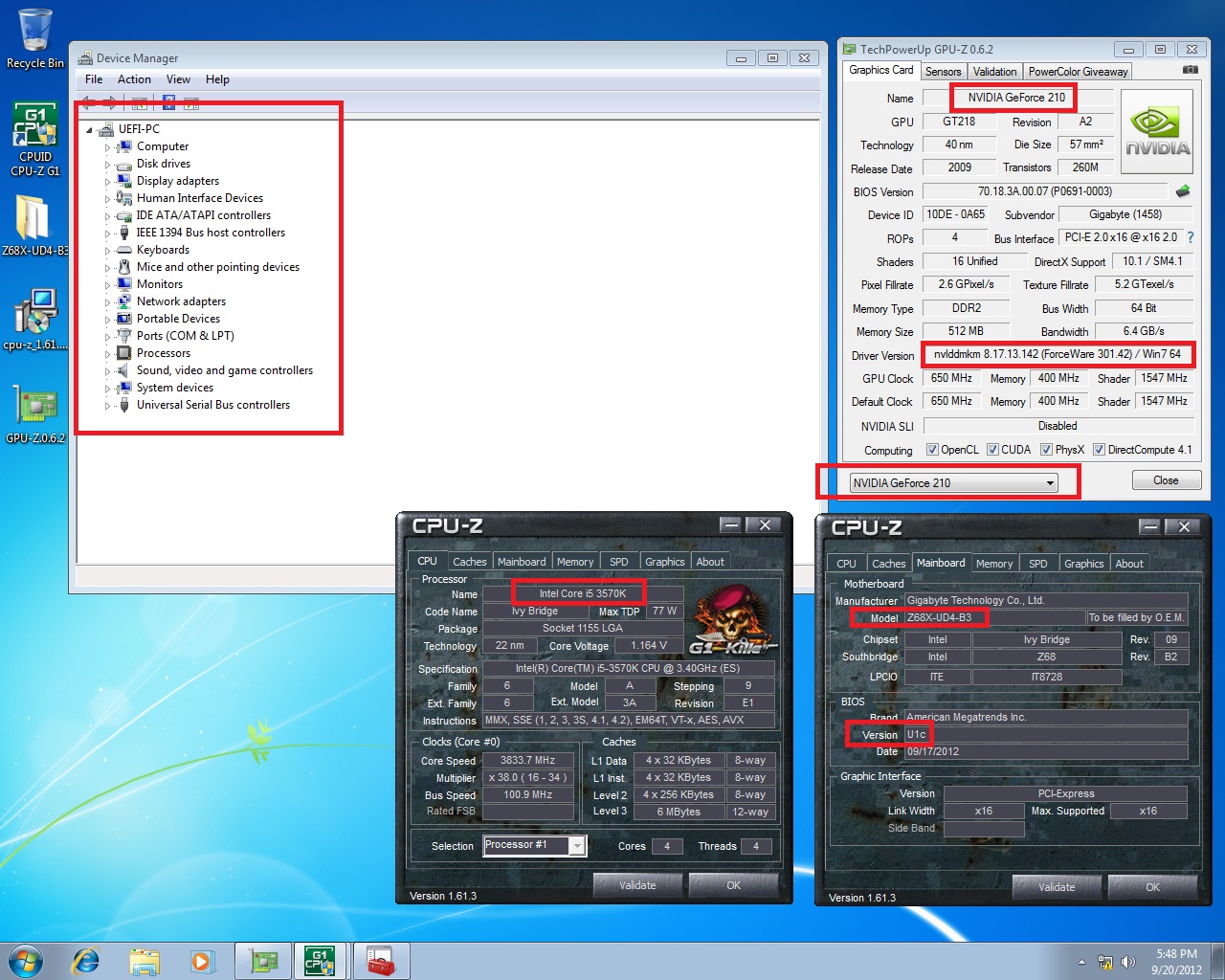Click the blue Help icon in Device Manager toolbar
Screen dimensions: 1225x980
pyautogui.click(x=168, y=102)
